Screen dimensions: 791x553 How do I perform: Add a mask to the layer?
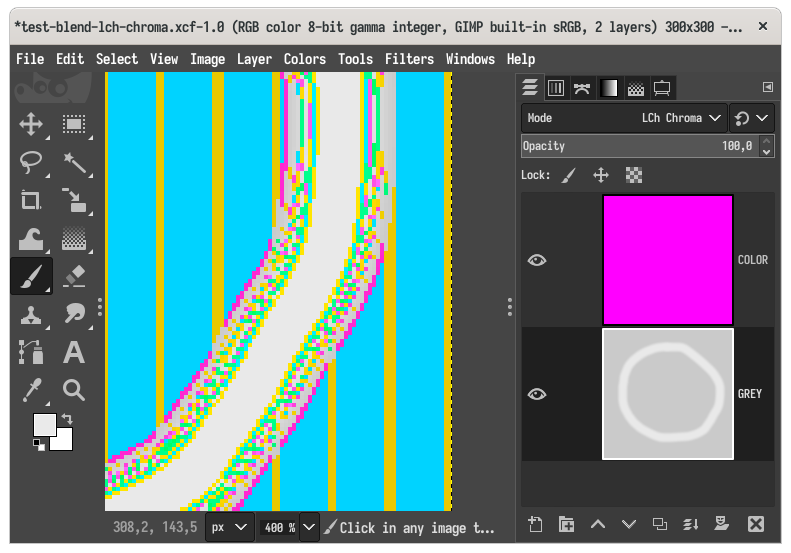click(722, 524)
